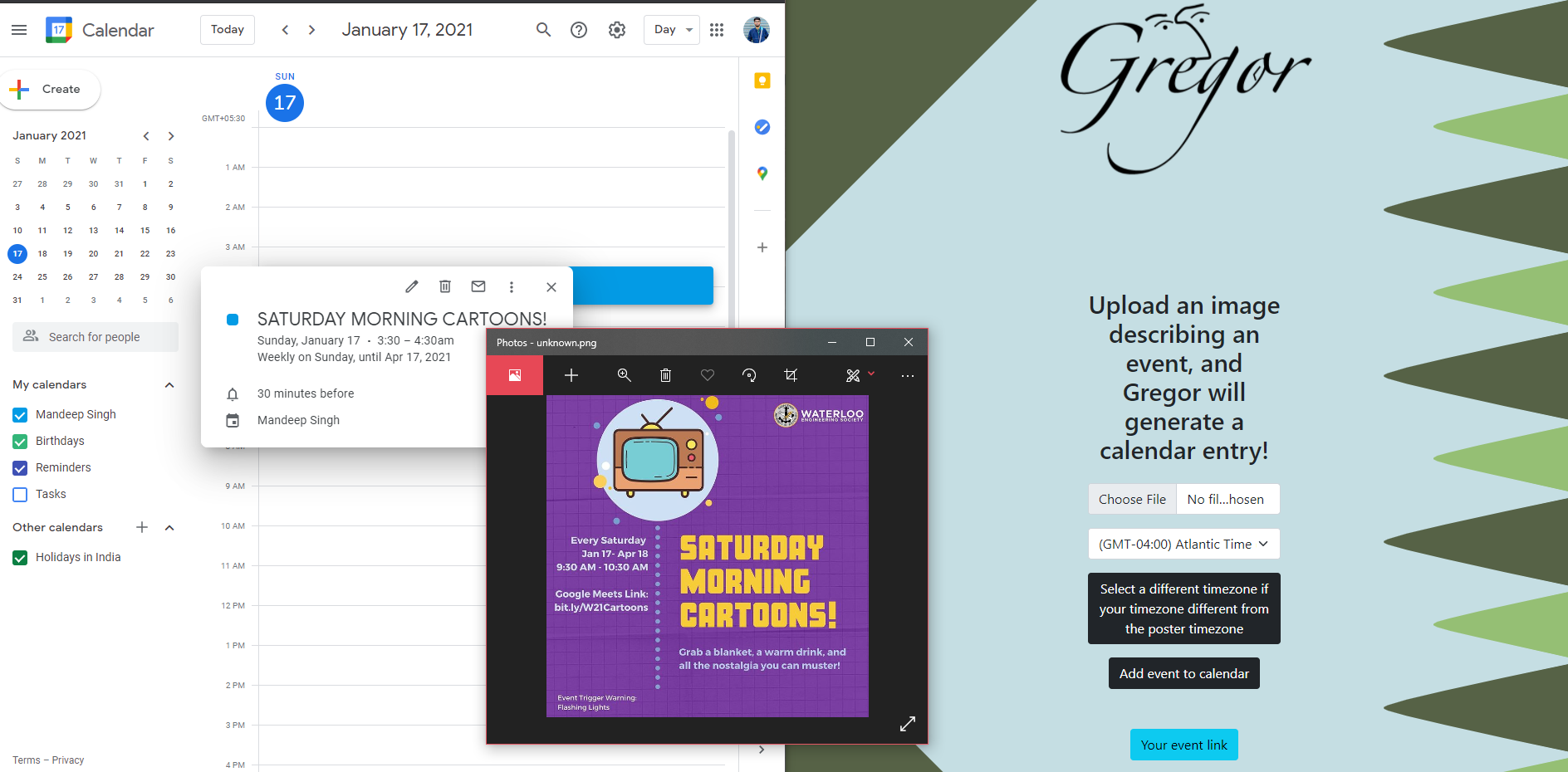Open the Google Calendar main menu
Viewport: 1568px width, 772px height.
pos(19,30)
